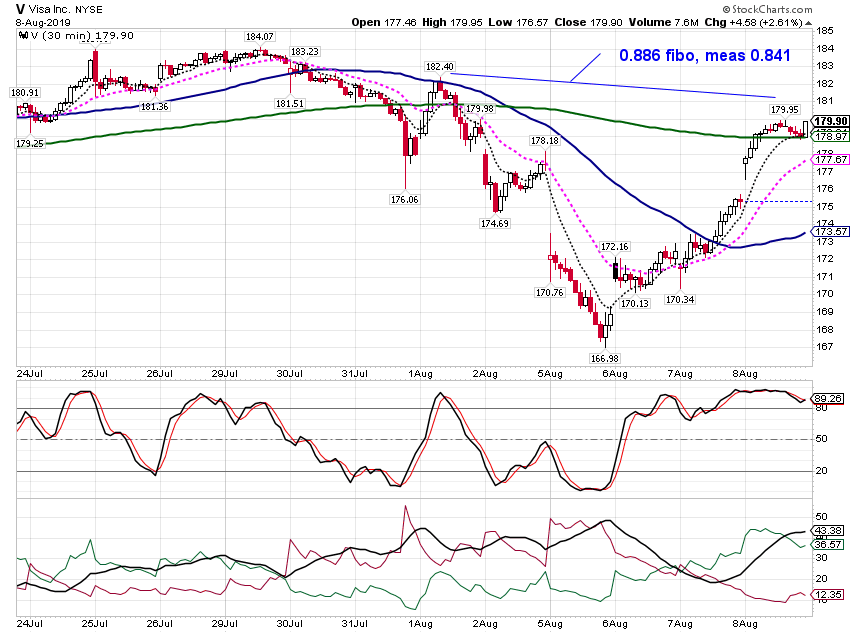Select the 176.06 low price label
This screenshot has width=850, height=633.
404,200
